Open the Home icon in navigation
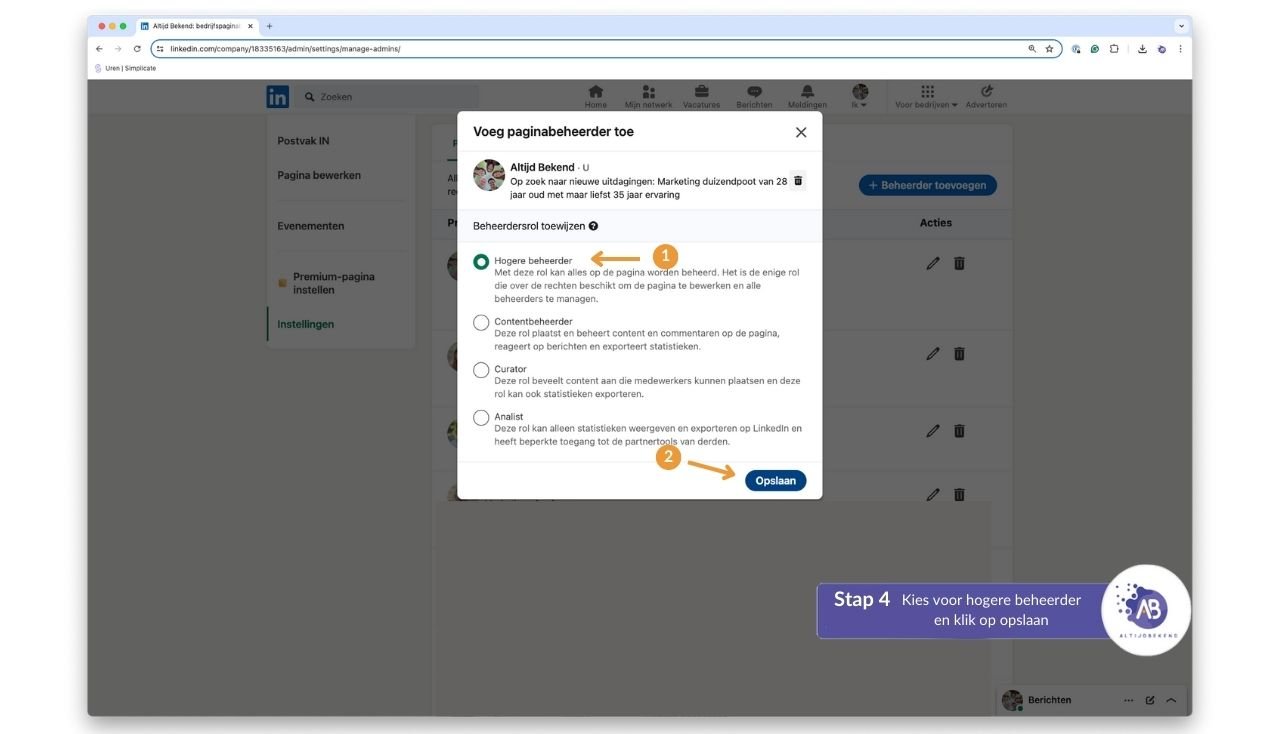 pyautogui.click(x=596, y=92)
